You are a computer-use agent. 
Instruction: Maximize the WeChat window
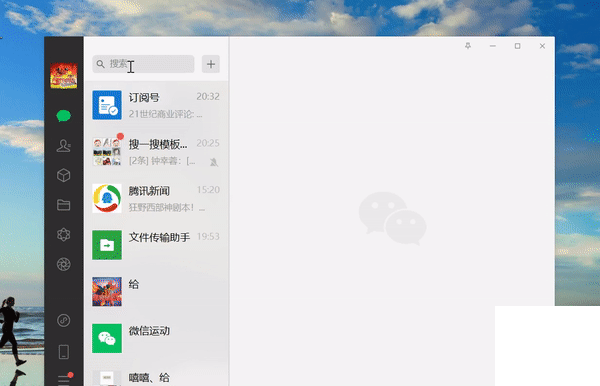[517, 46]
